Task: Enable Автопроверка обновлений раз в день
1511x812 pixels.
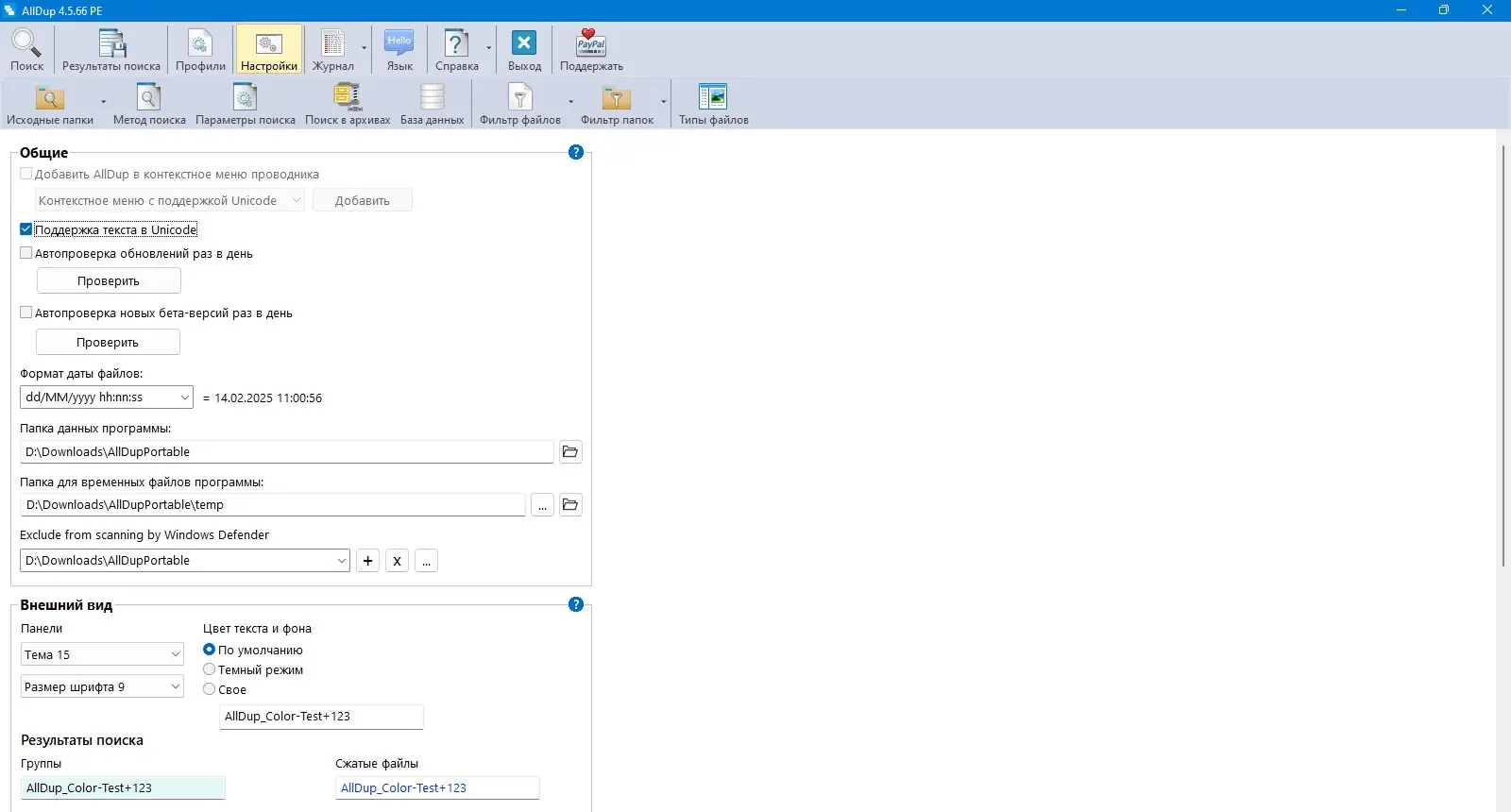Action: 26,253
